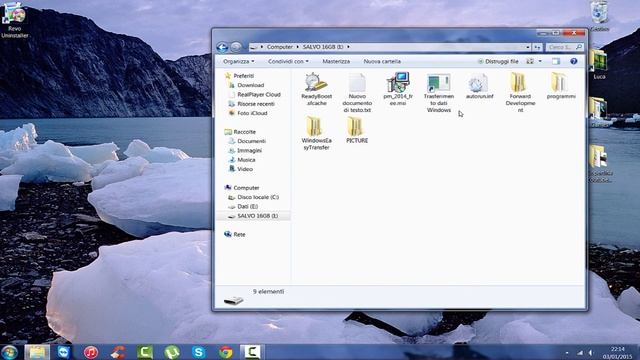Open the Condividi con dropdown

[x=288, y=61]
